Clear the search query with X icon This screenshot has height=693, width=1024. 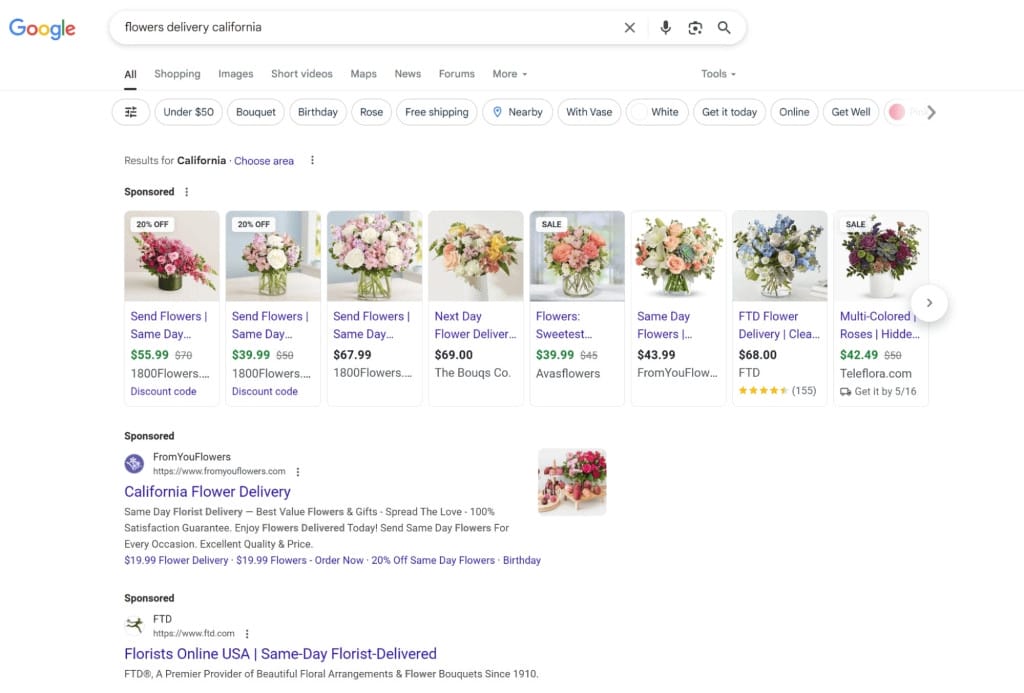(630, 27)
